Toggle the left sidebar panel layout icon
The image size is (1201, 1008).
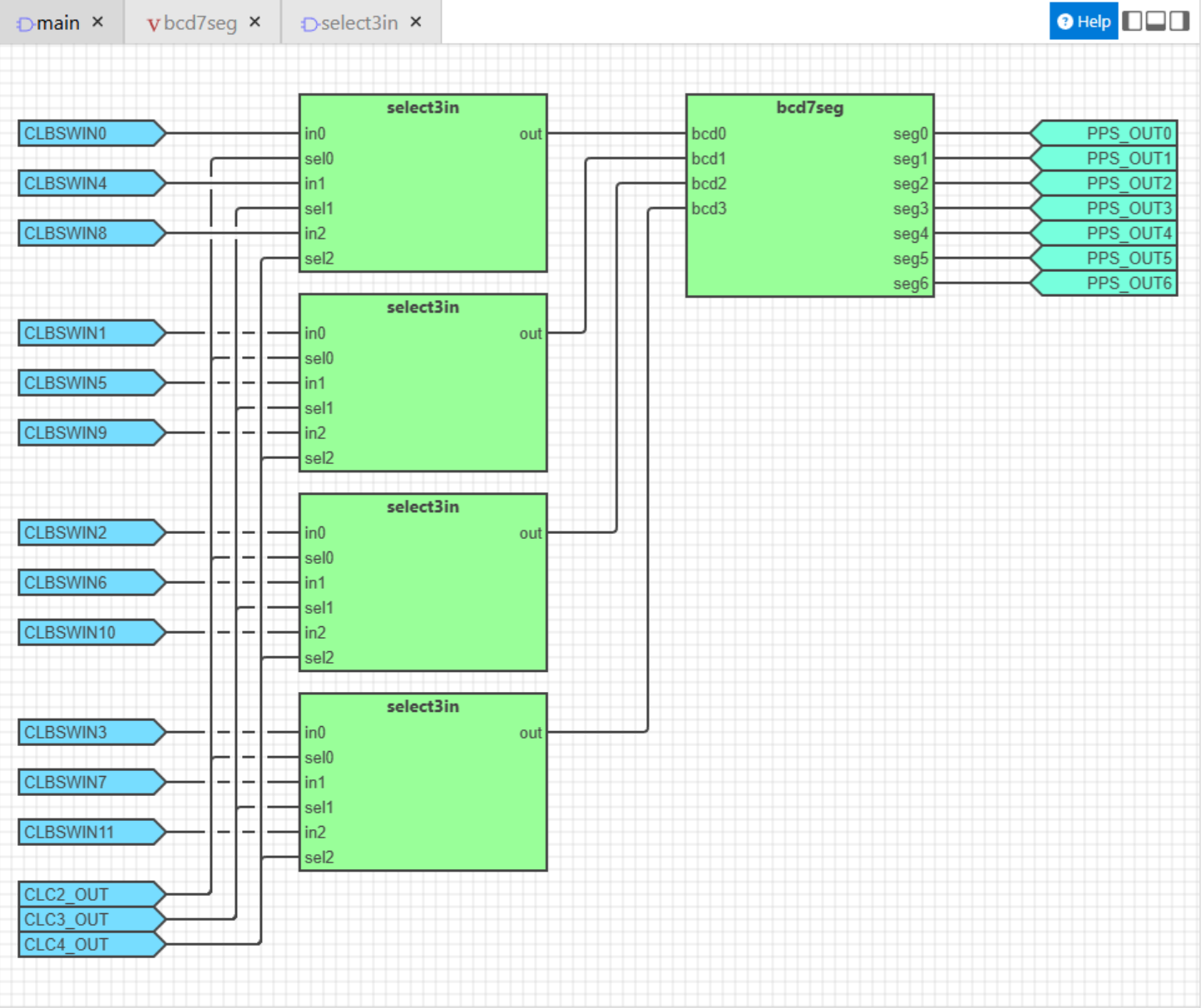(x=1132, y=21)
